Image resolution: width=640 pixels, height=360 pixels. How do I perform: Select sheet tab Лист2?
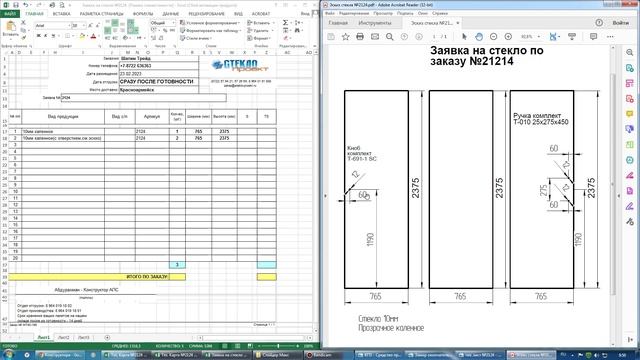point(64,338)
